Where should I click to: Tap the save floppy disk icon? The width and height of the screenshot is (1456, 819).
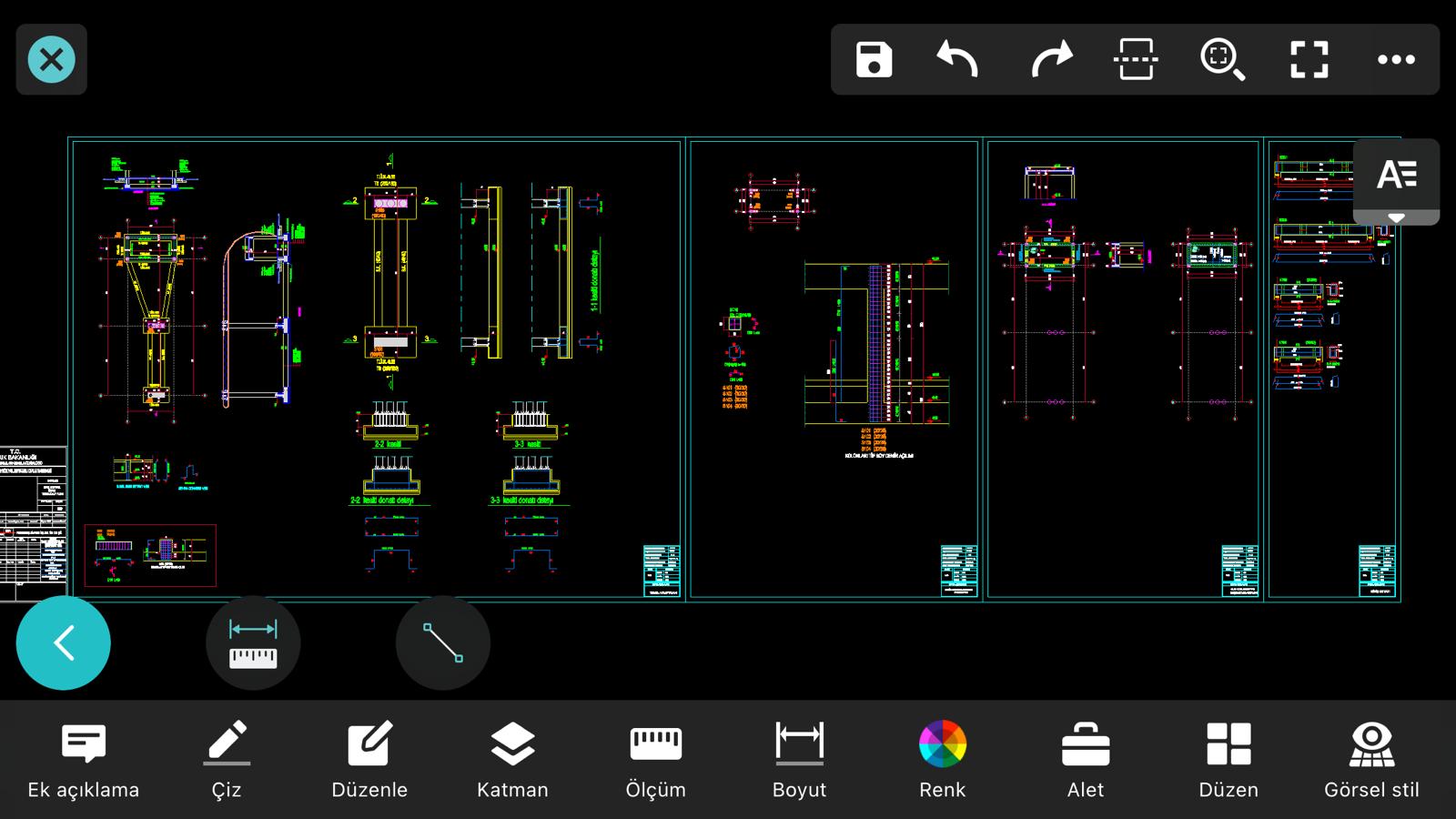[x=874, y=60]
